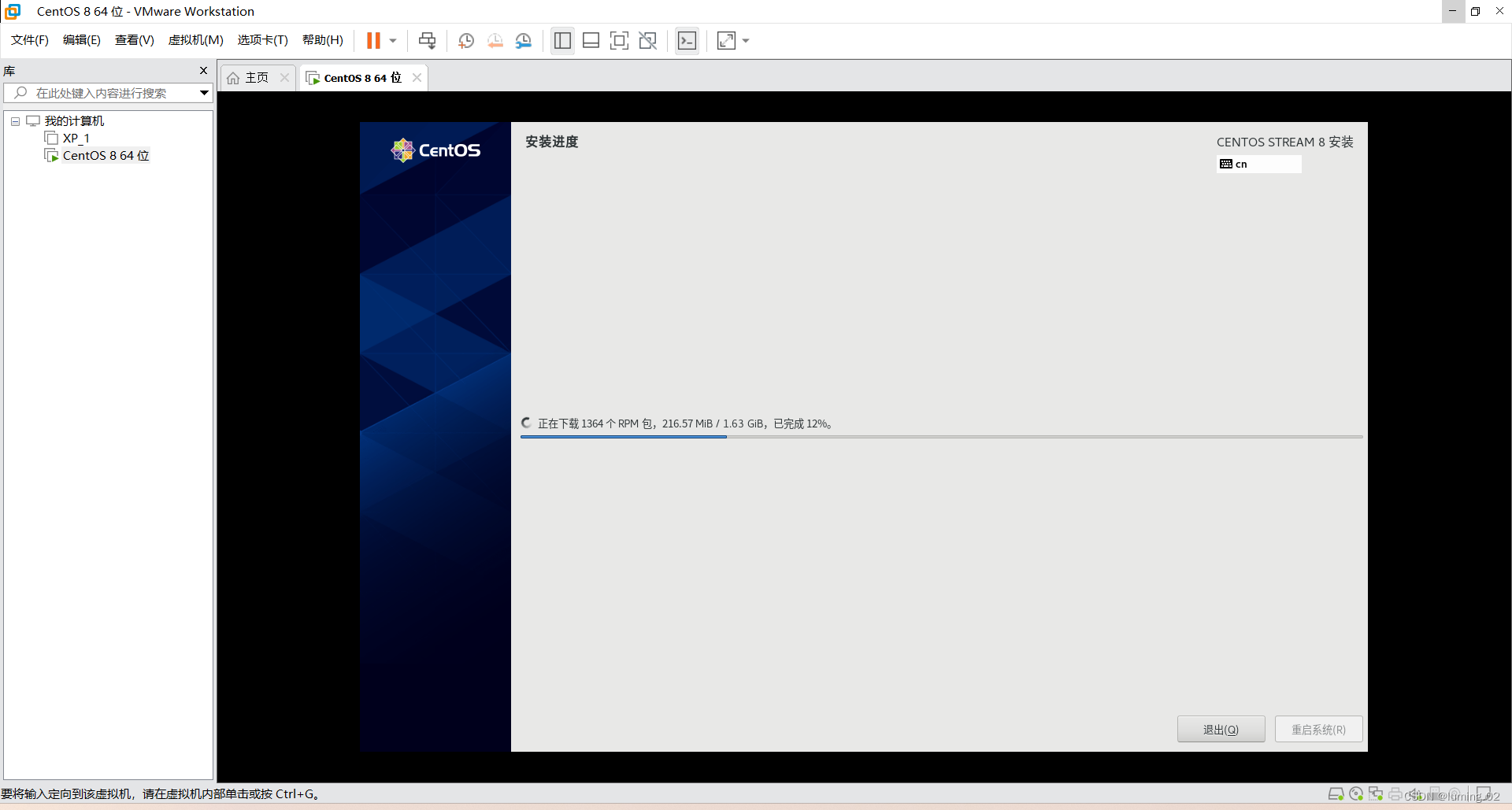Click Send Ctrl+Alt+Del icon

[x=427, y=40]
